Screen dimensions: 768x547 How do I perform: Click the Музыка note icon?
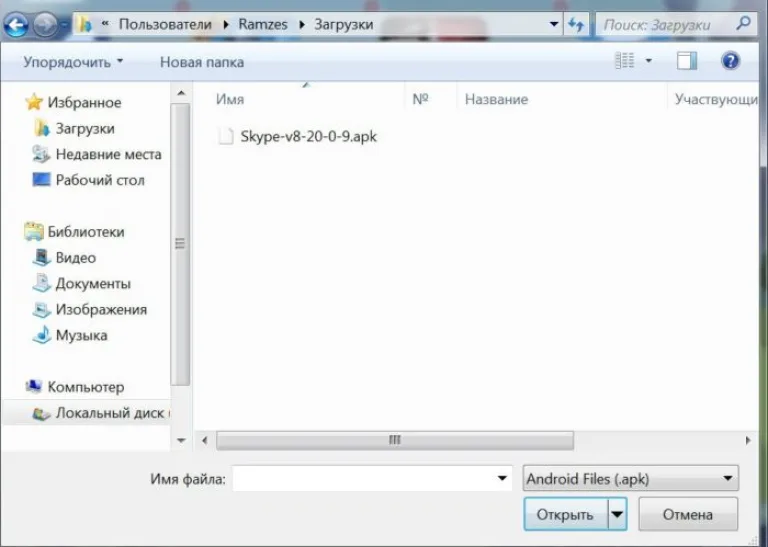pyautogui.click(x=42, y=335)
